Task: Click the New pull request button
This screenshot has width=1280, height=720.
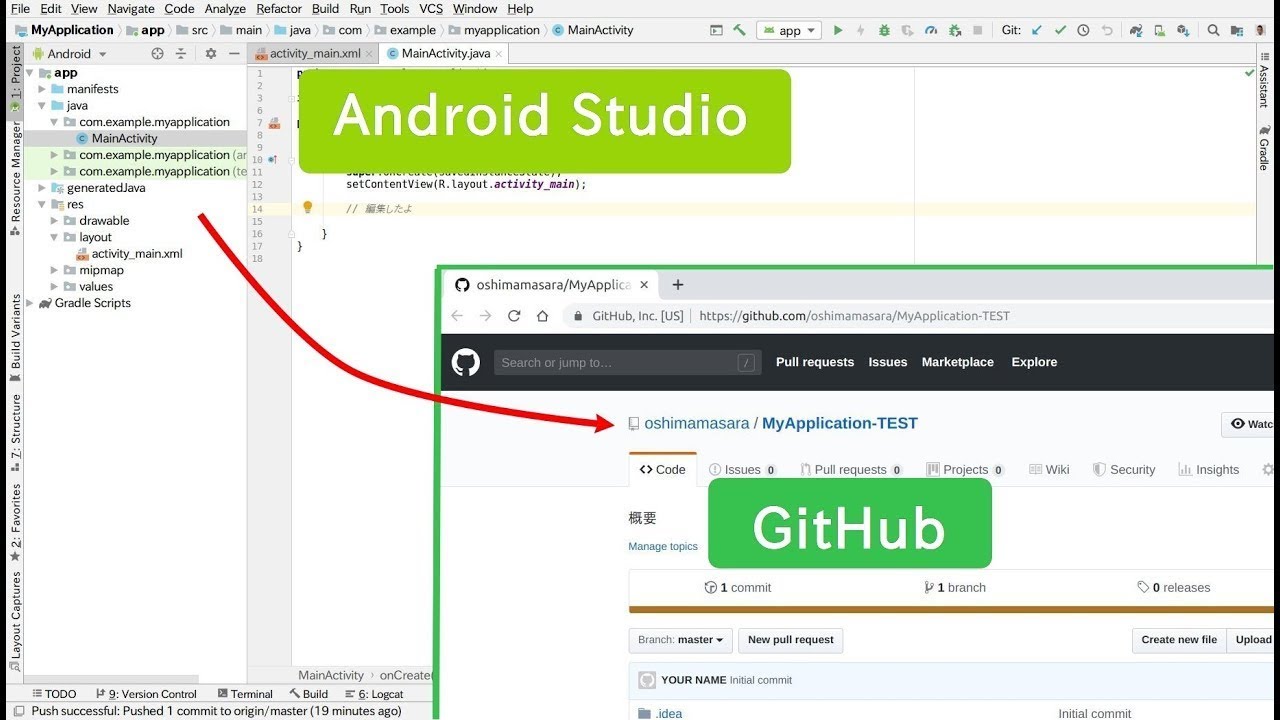Action: tap(791, 640)
